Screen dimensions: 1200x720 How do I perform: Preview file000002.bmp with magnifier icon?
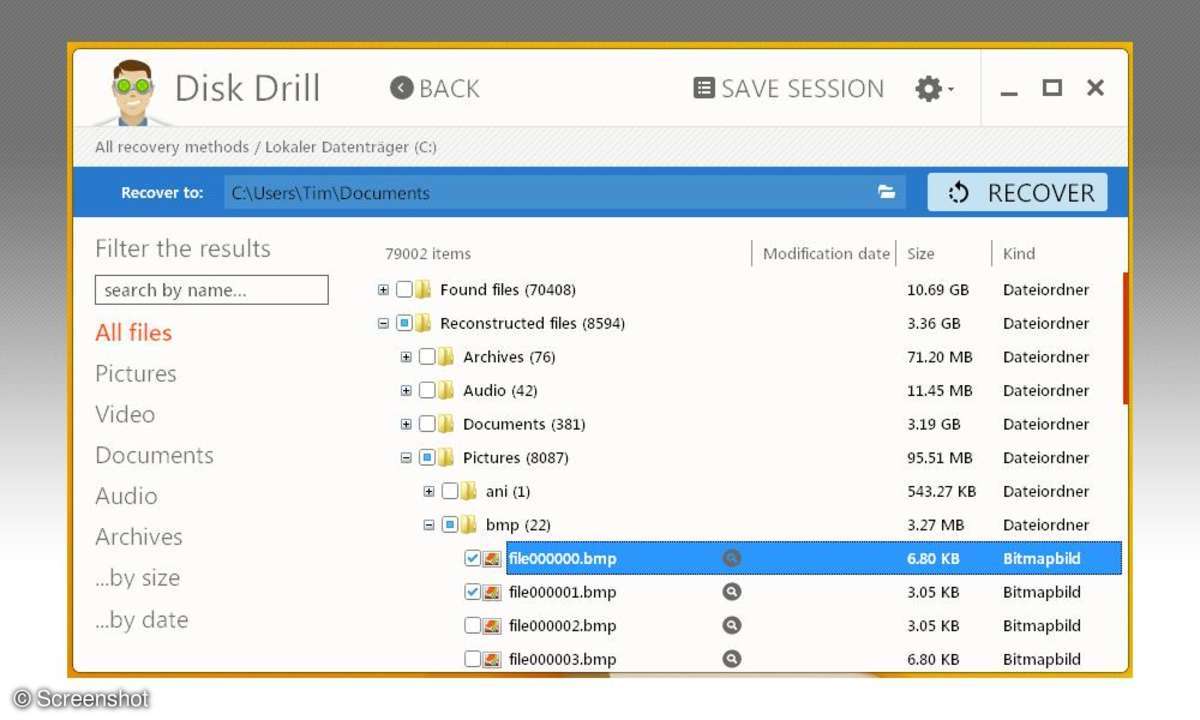pyautogui.click(x=732, y=626)
